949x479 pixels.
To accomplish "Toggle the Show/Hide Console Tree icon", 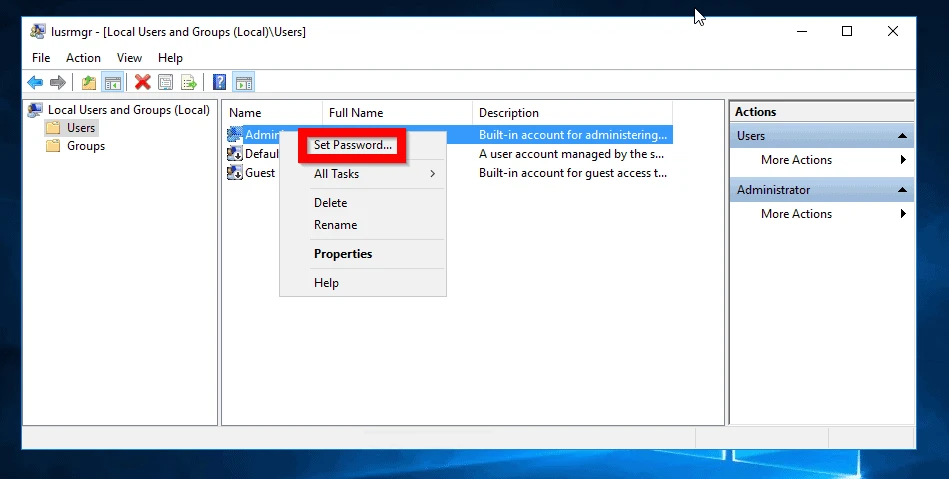I will click(x=113, y=82).
